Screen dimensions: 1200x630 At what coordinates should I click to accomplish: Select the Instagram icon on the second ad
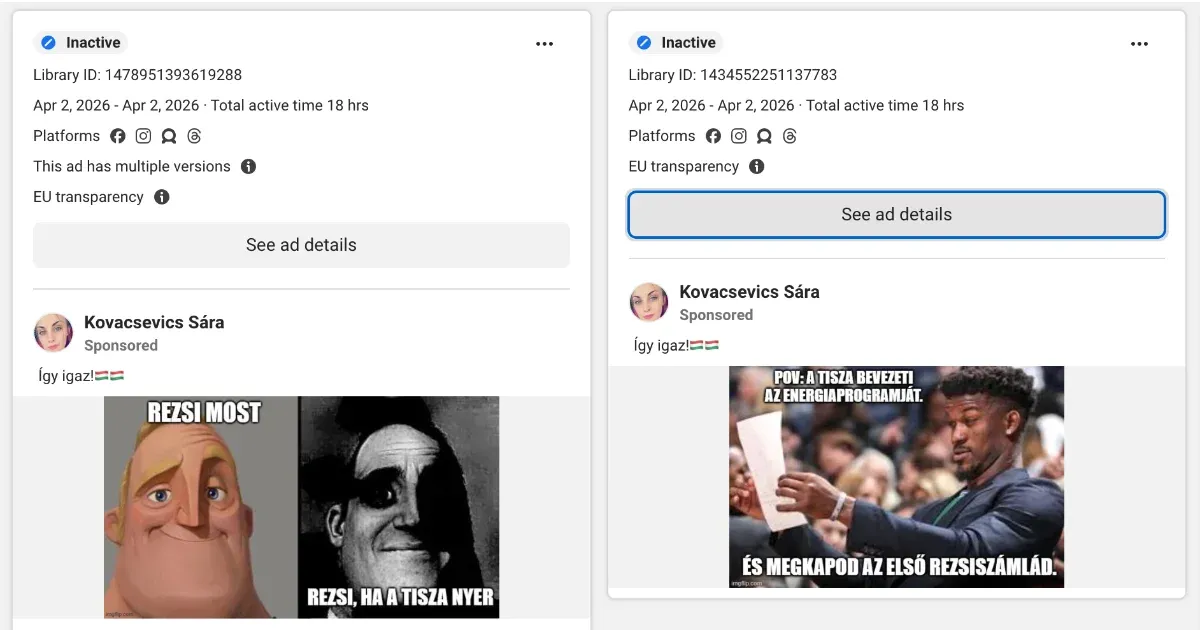739,135
